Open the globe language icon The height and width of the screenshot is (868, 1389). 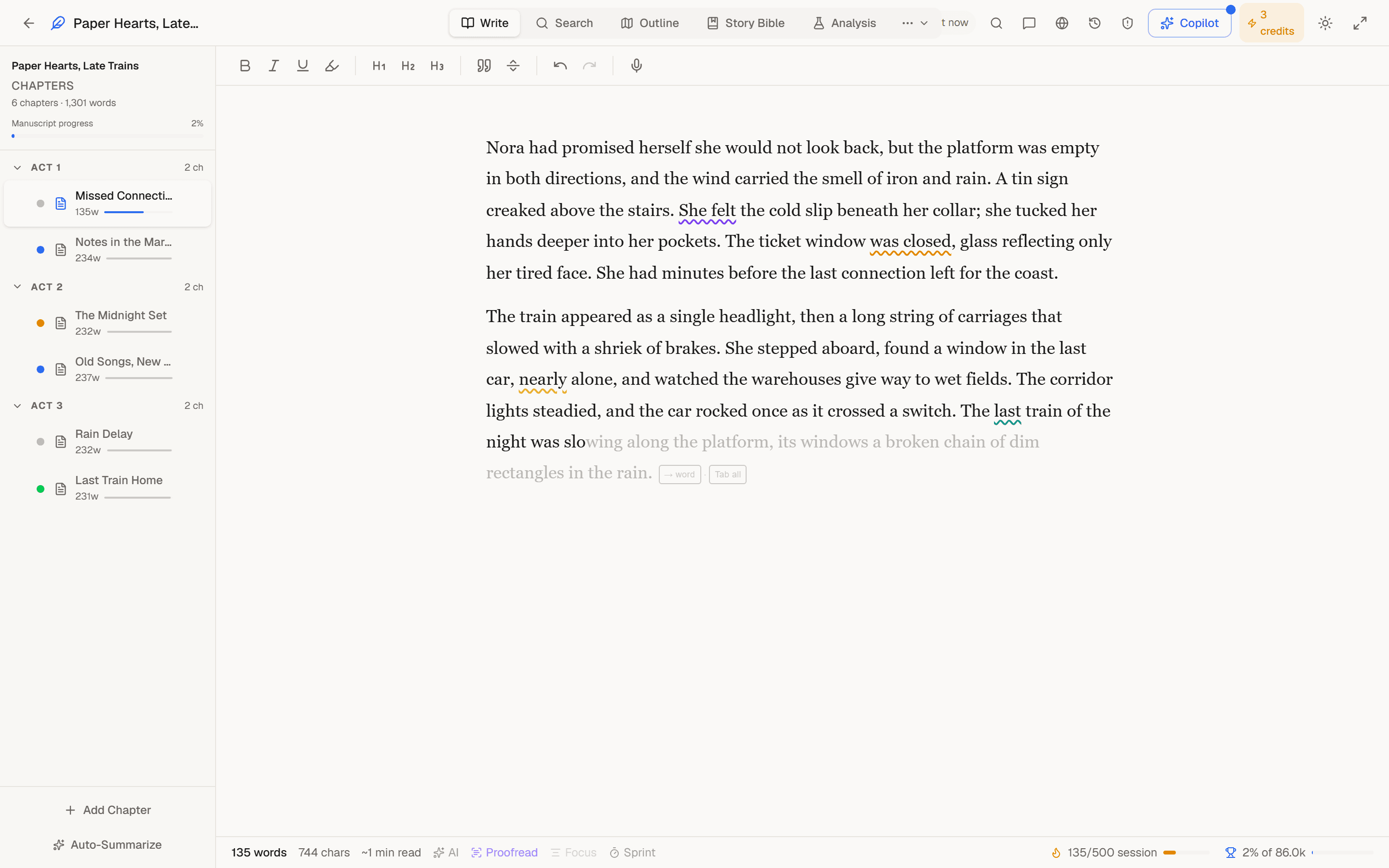(x=1062, y=23)
